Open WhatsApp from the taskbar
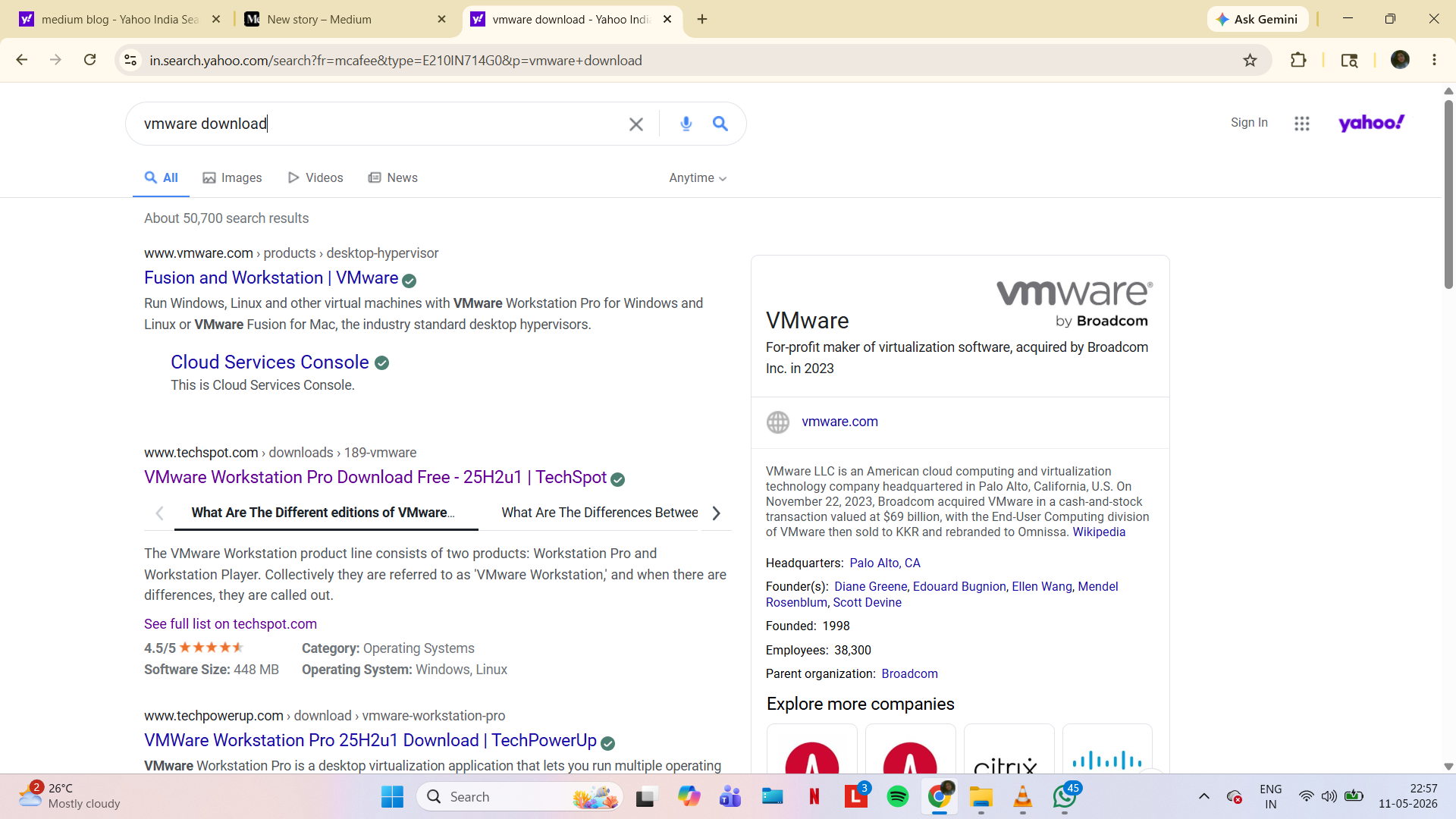Image resolution: width=1456 pixels, height=819 pixels. coord(1065,796)
